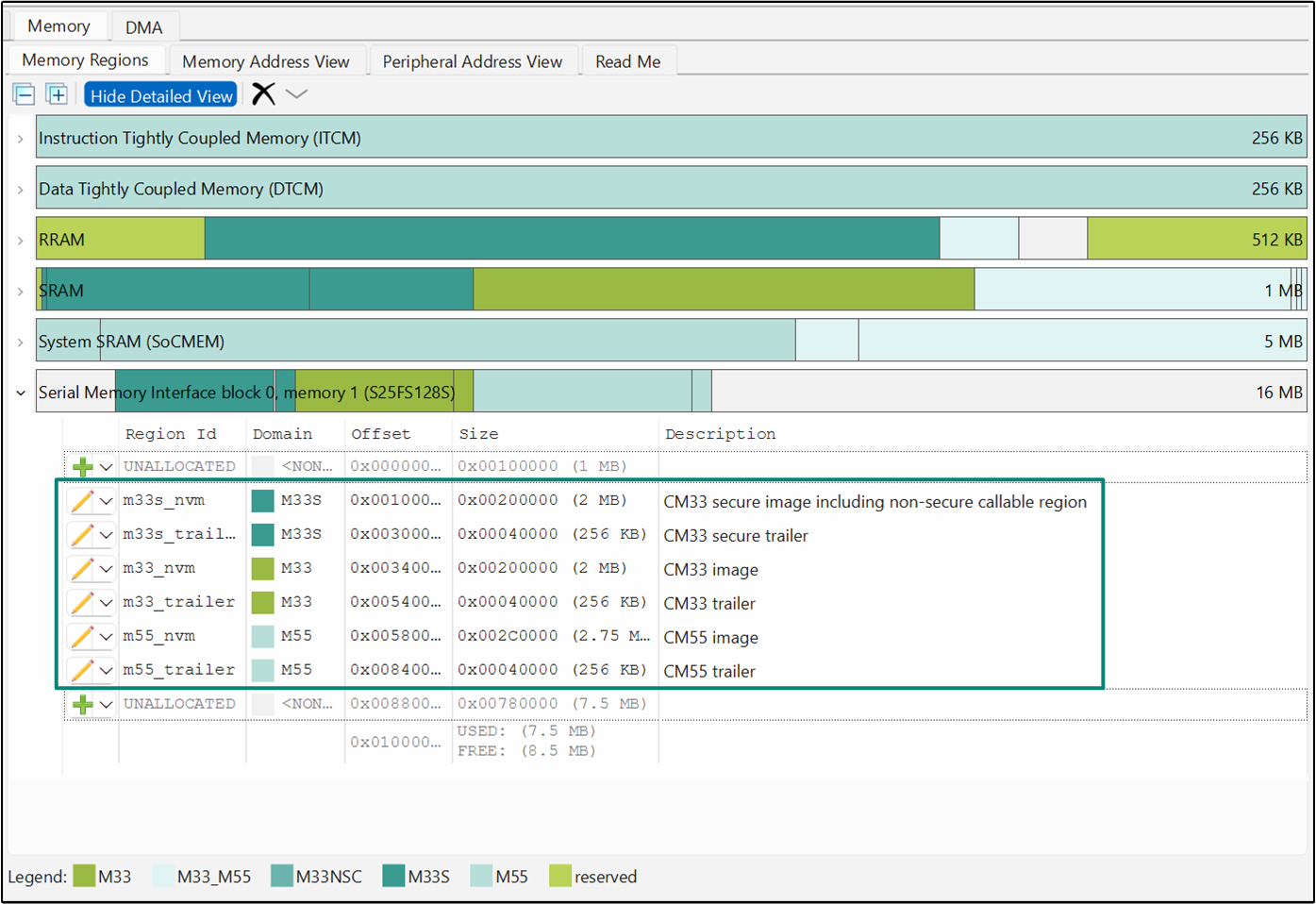Viewport: 1316px width, 904px height.
Task: Collapse the Serial Memory Interface block row
Action: (20, 393)
